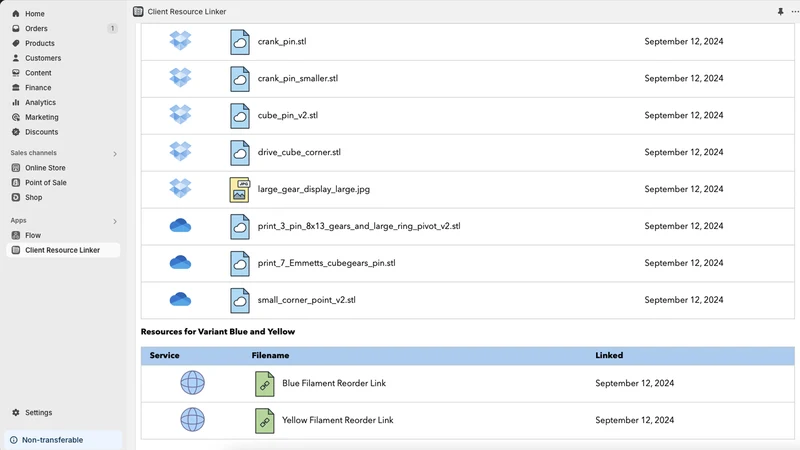Click the Sales channels section label
The width and height of the screenshot is (800, 450).
click(x=34, y=153)
